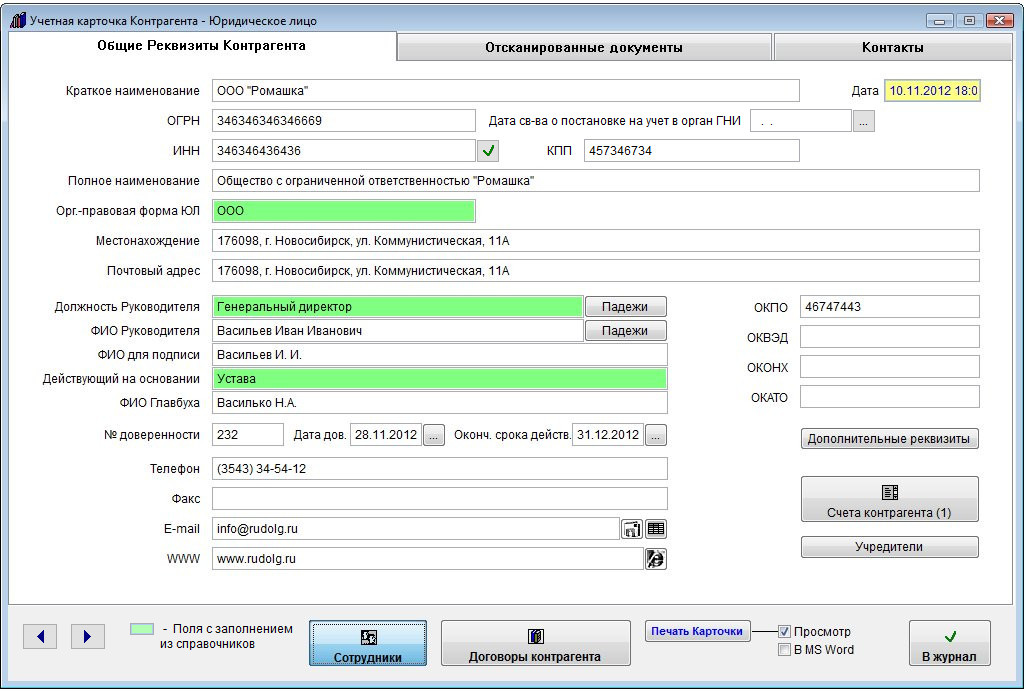Toggle the Просмотр checkbox
The height and width of the screenshot is (691, 1026).
[x=785, y=632]
